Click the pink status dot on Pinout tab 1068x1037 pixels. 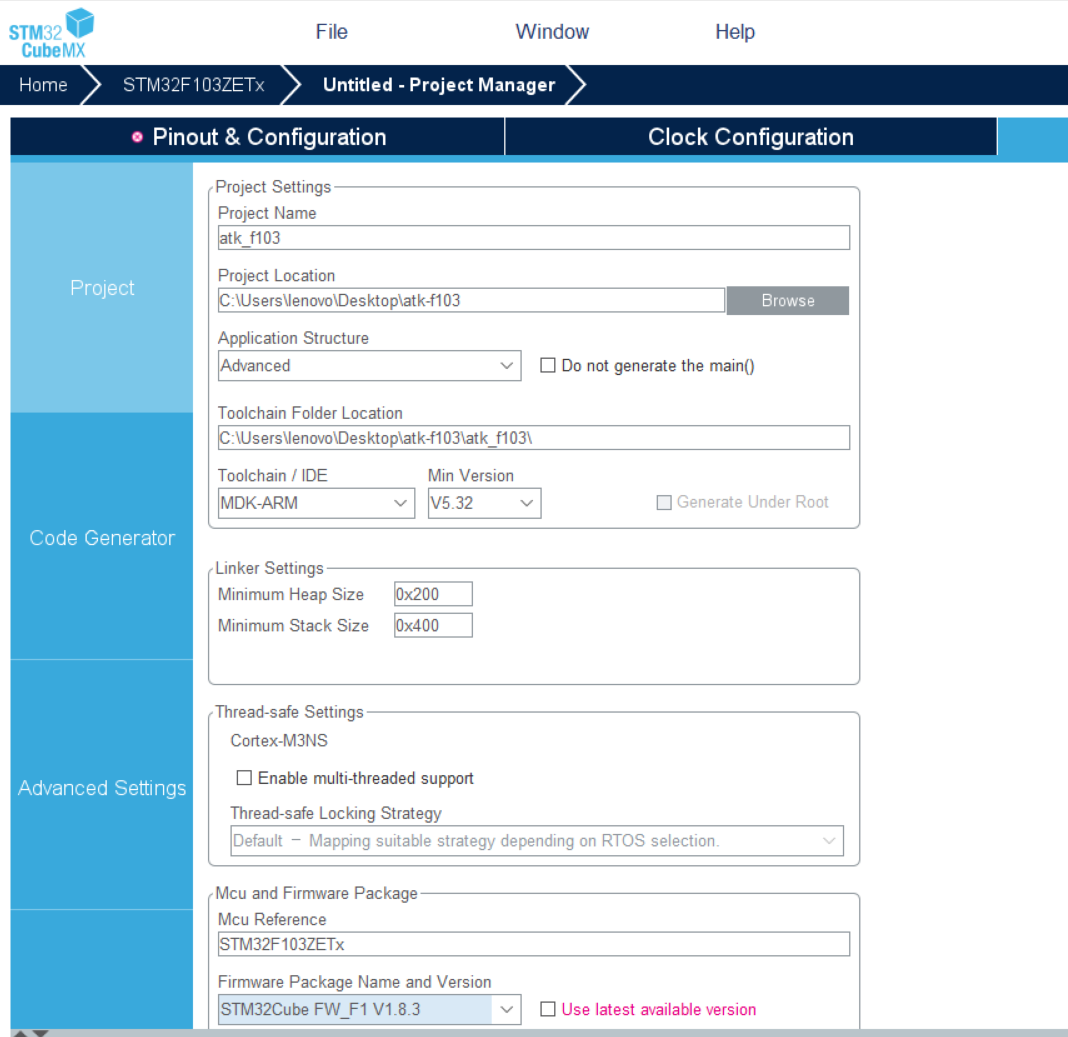[x=137, y=137]
